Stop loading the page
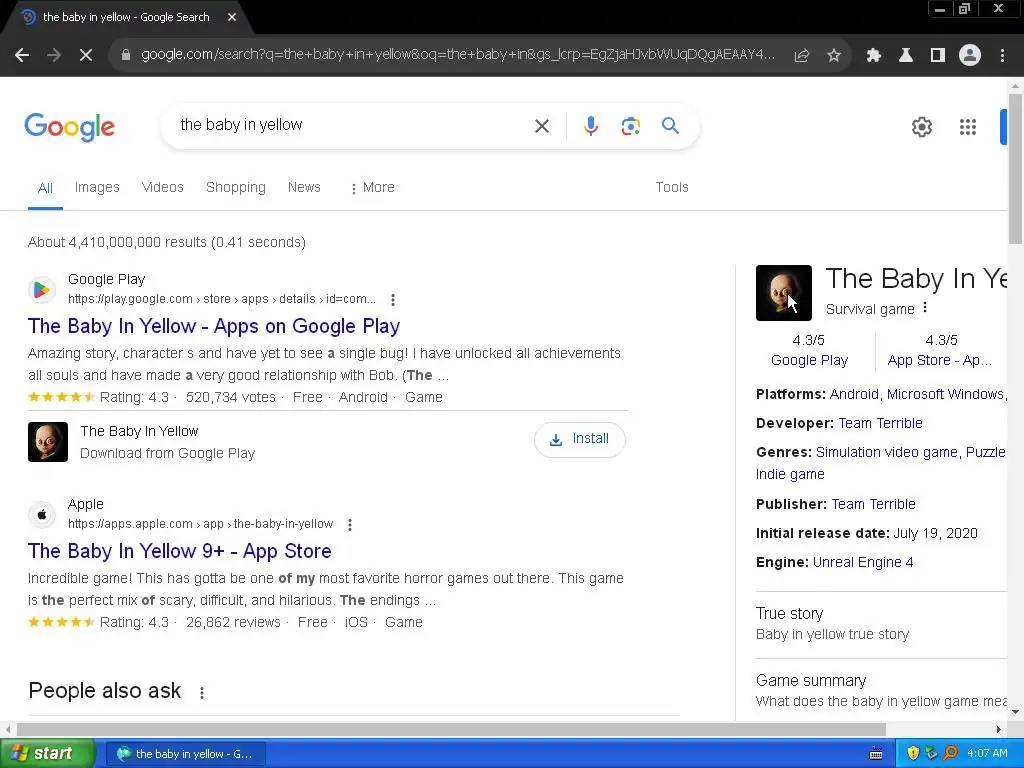Viewport: 1024px width, 768px height. tap(86, 56)
